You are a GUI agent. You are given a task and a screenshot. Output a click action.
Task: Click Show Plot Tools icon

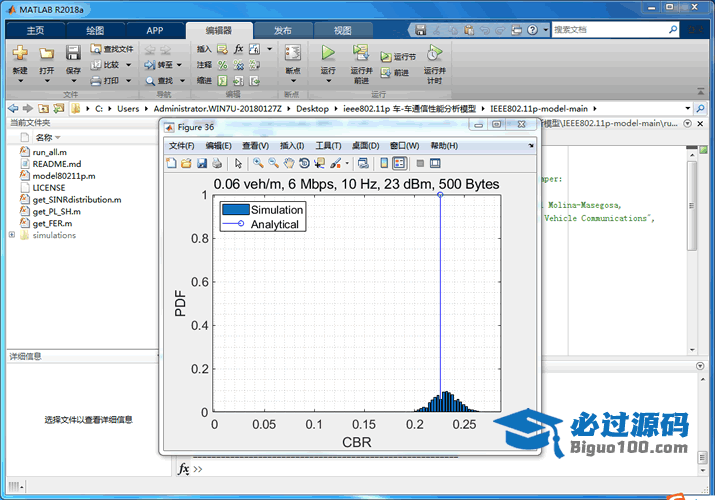click(435, 163)
